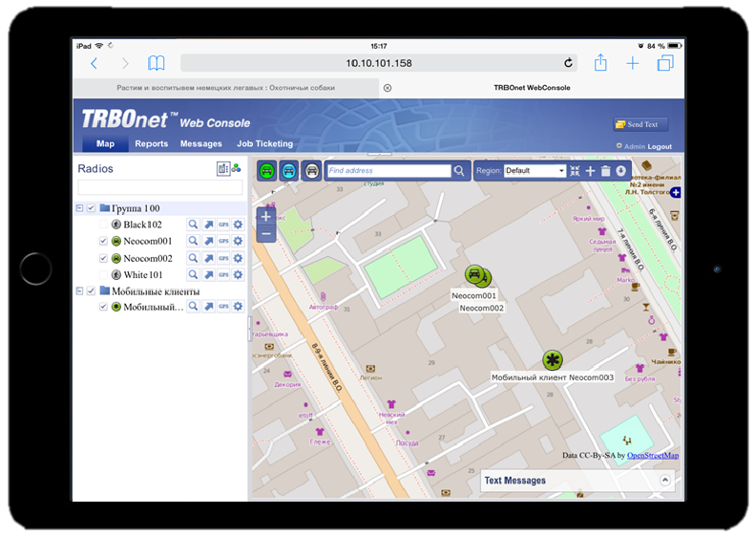This screenshot has width=755, height=537.
Task: Request GPS for White101
Action: (x=223, y=275)
